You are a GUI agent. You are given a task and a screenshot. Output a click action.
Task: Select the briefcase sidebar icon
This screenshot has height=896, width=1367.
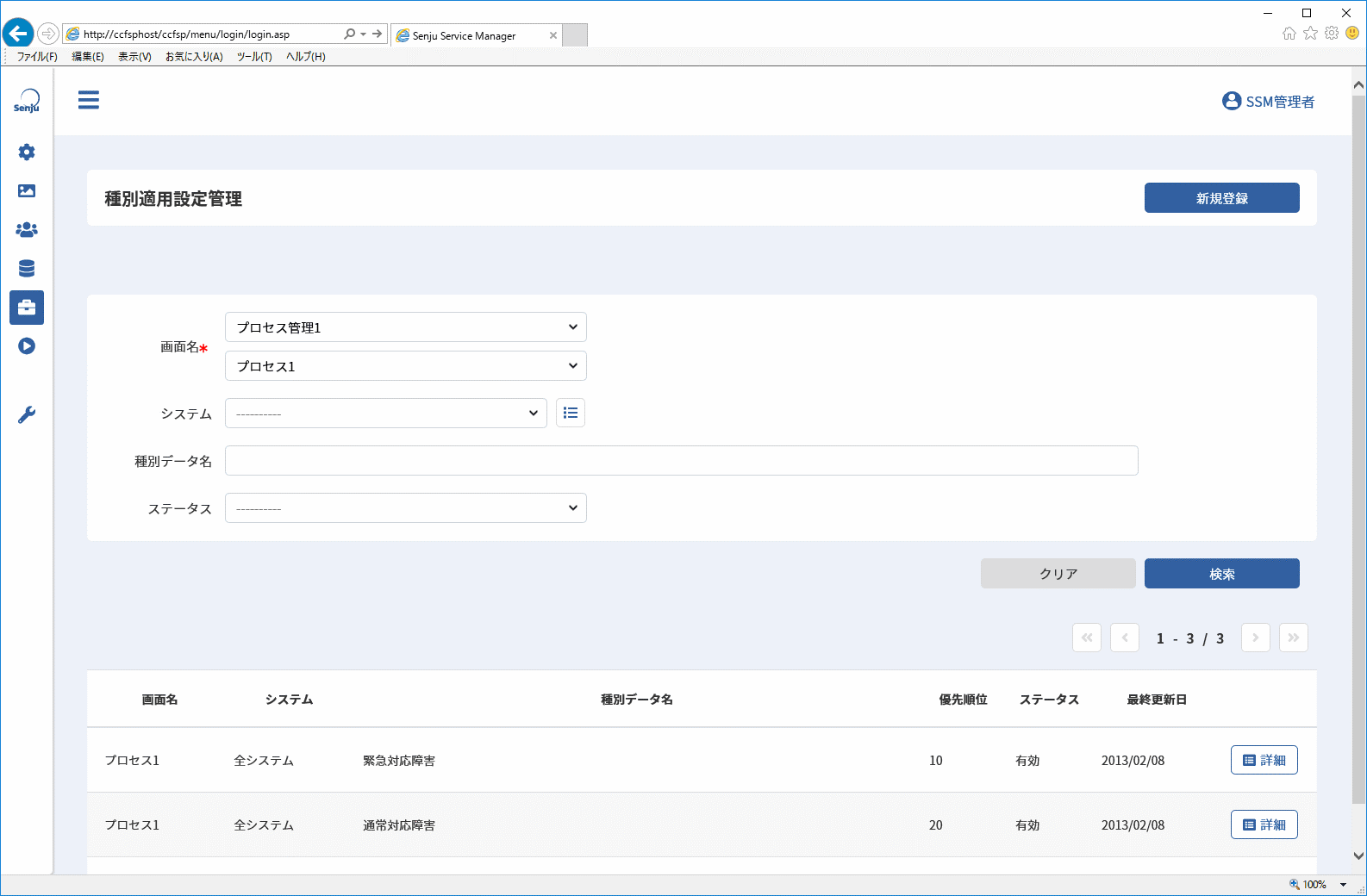click(27, 308)
